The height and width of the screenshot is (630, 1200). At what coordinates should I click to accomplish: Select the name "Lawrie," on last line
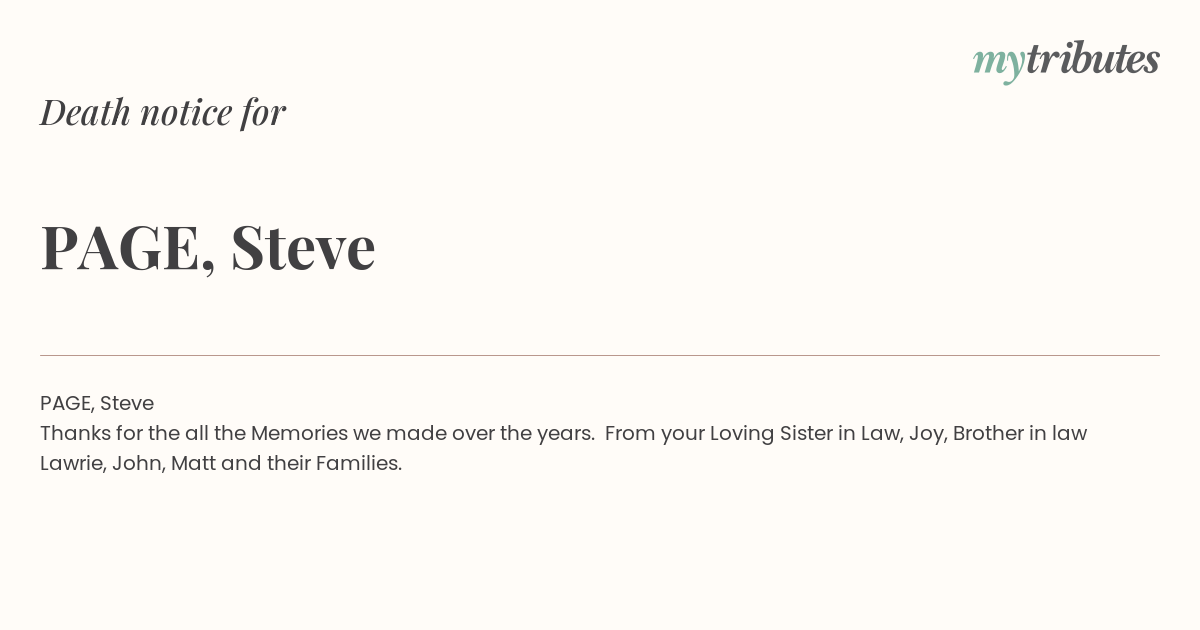pyautogui.click(x=73, y=463)
